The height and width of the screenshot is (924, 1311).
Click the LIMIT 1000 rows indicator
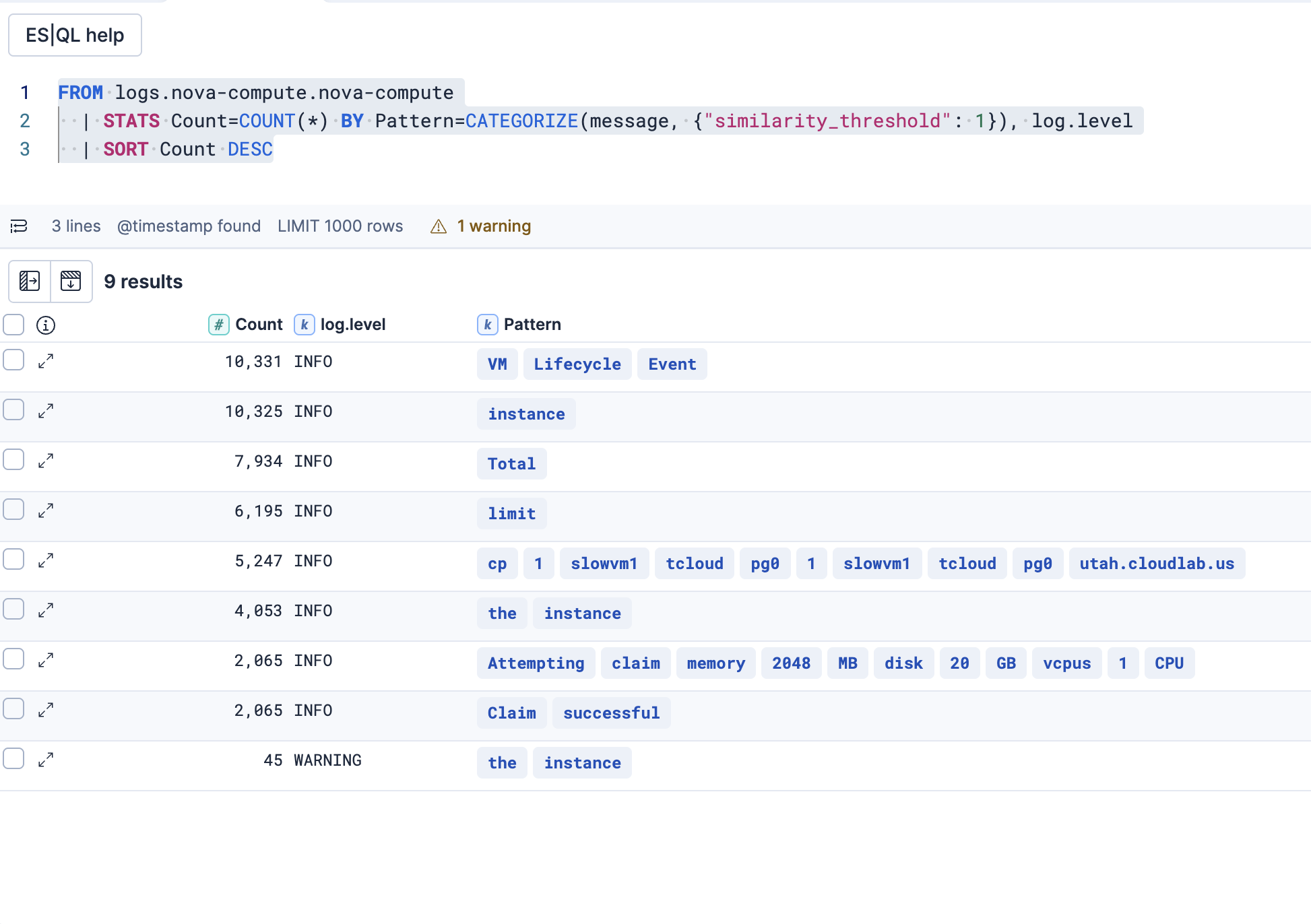pos(340,226)
